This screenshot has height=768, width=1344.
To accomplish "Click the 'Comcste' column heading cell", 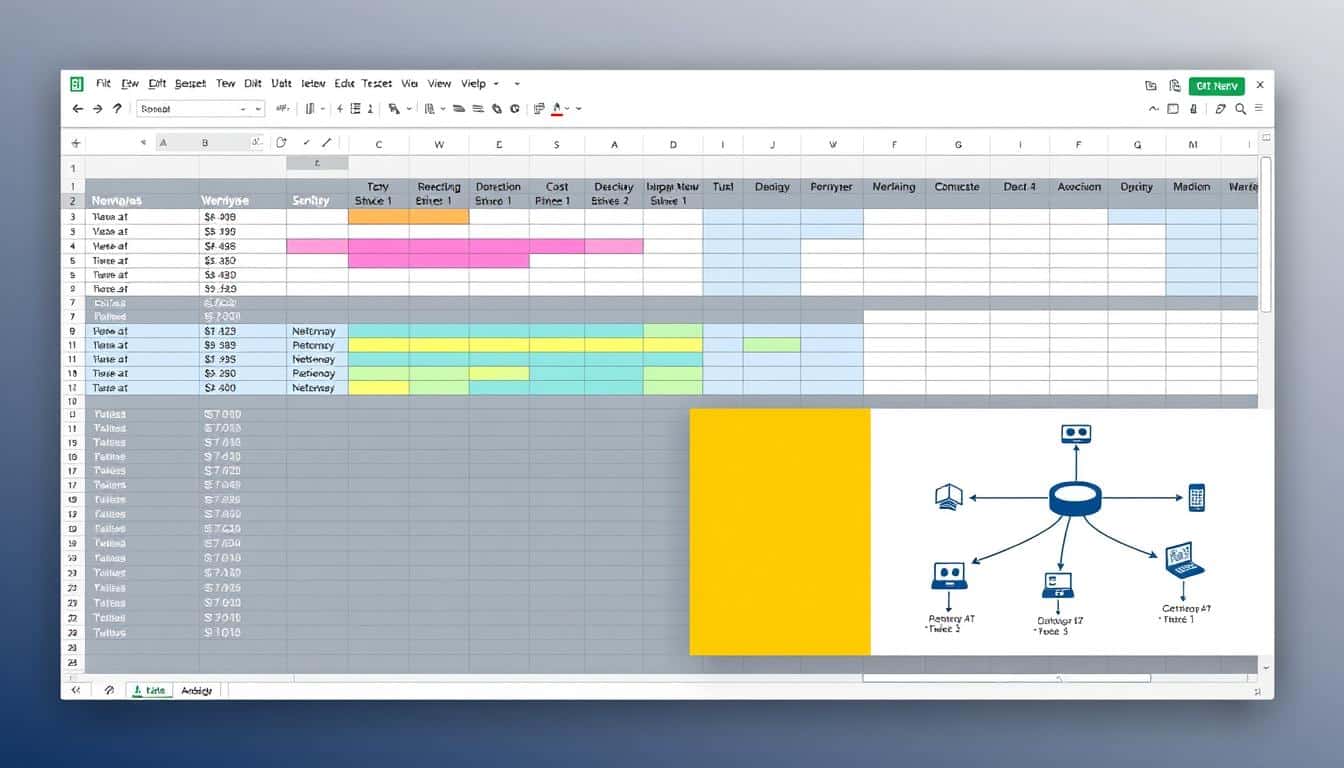I will (x=957, y=187).
